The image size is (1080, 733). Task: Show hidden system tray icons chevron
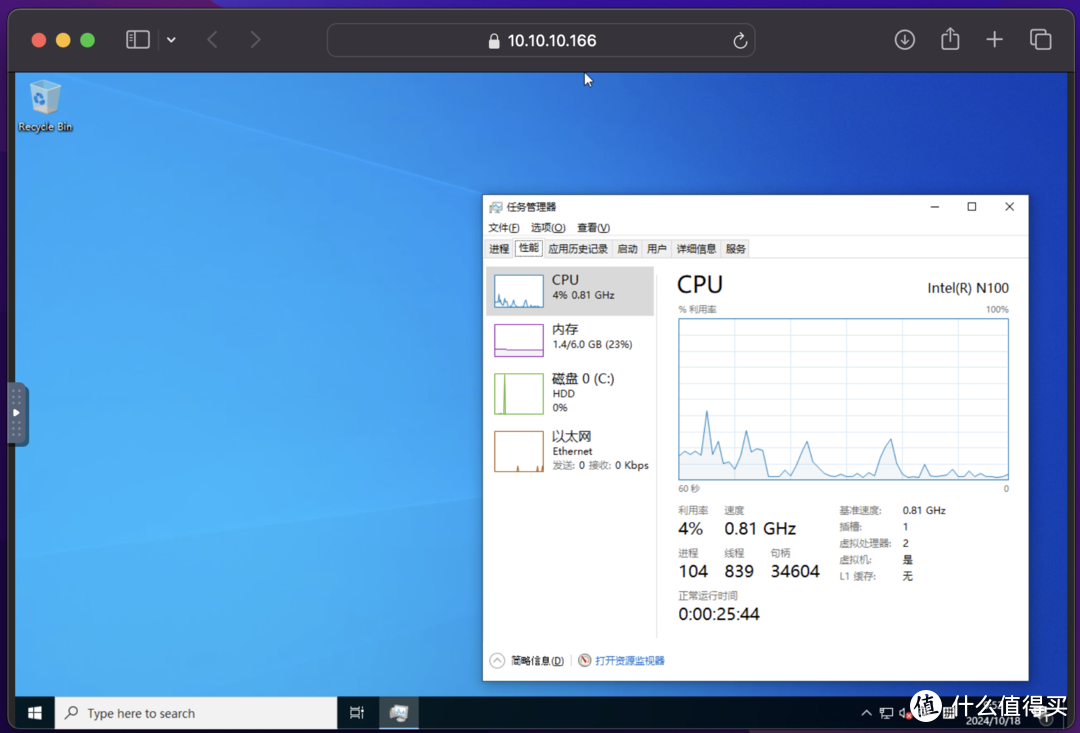pyautogui.click(x=866, y=713)
